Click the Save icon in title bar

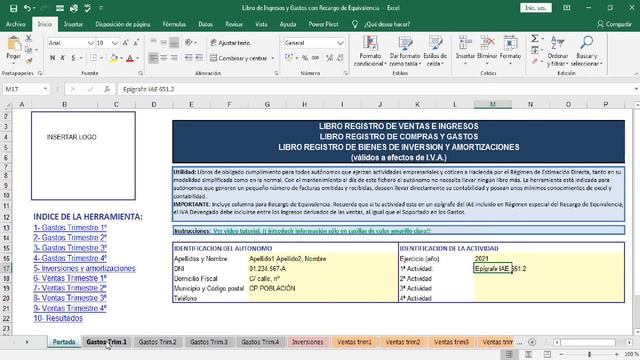[13, 8]
